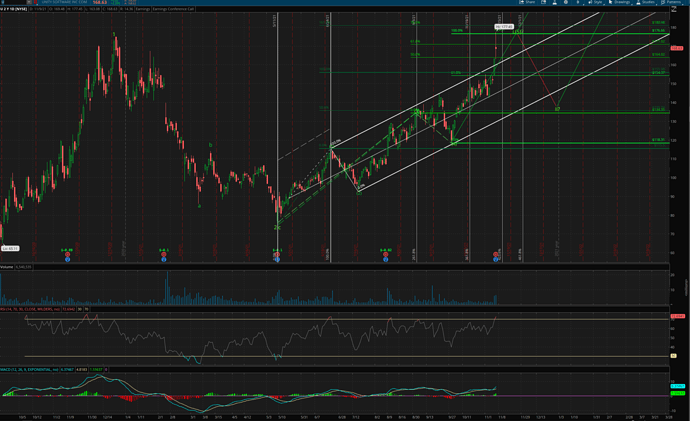The image size is (690, 421).
Task: Open the Studies menu
Action: (648, 4)
